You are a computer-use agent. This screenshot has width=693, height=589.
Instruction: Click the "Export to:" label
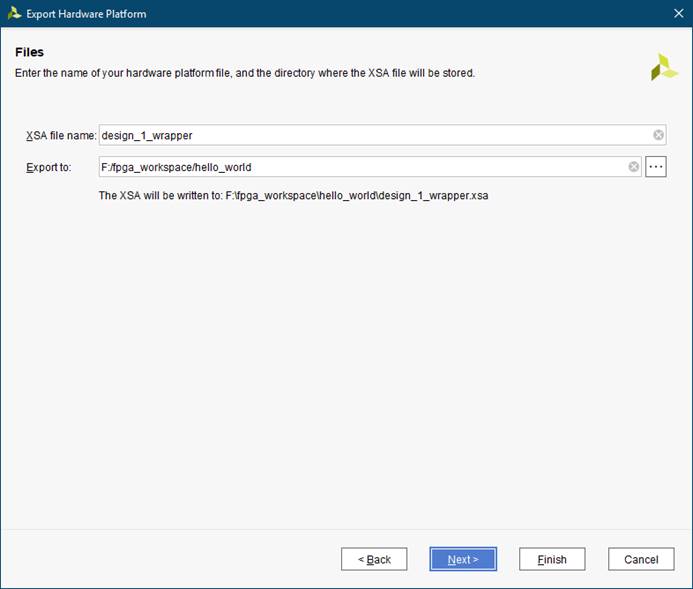49,167
